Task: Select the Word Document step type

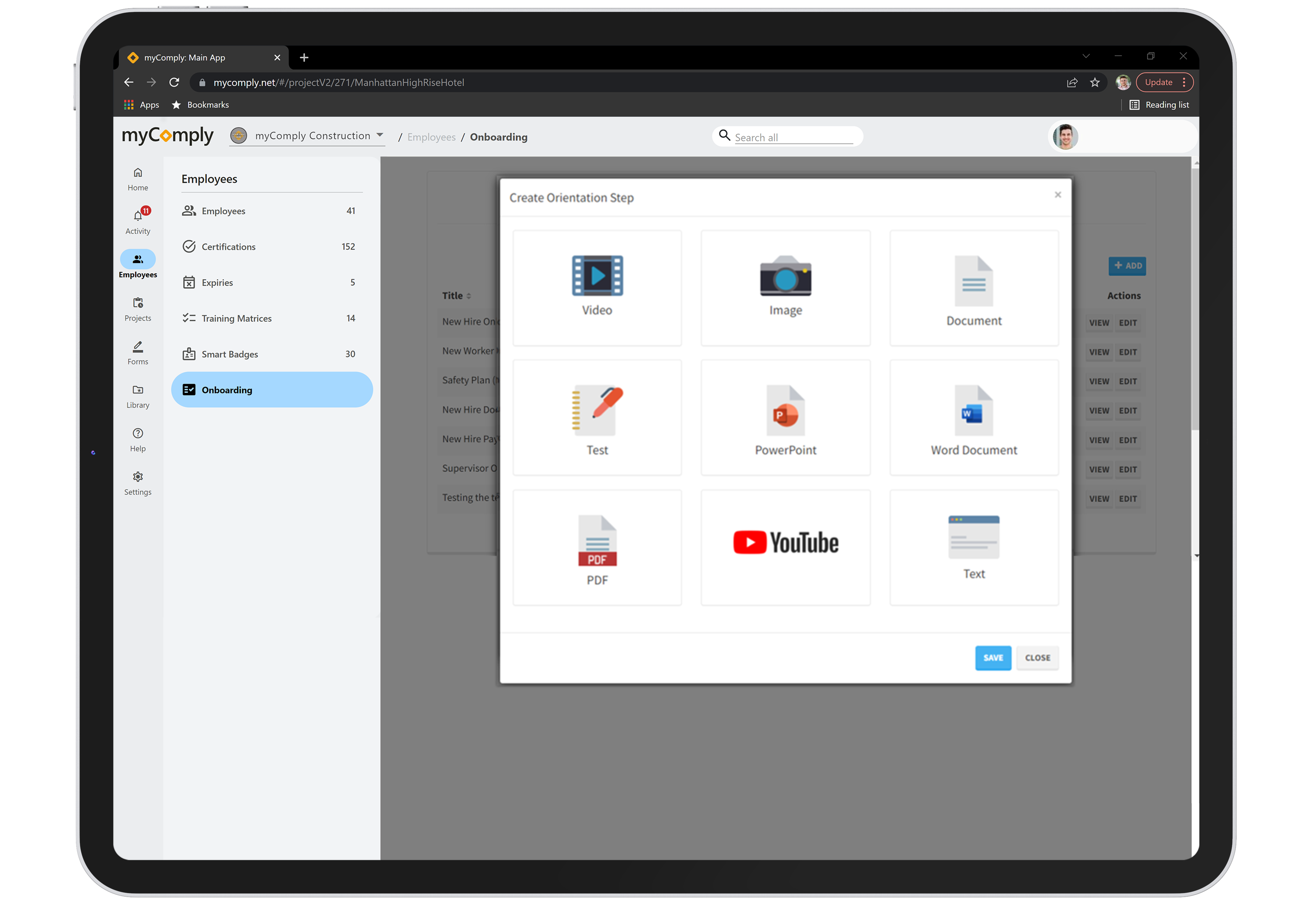Action: pyautogui.click(x=973, y=417)
